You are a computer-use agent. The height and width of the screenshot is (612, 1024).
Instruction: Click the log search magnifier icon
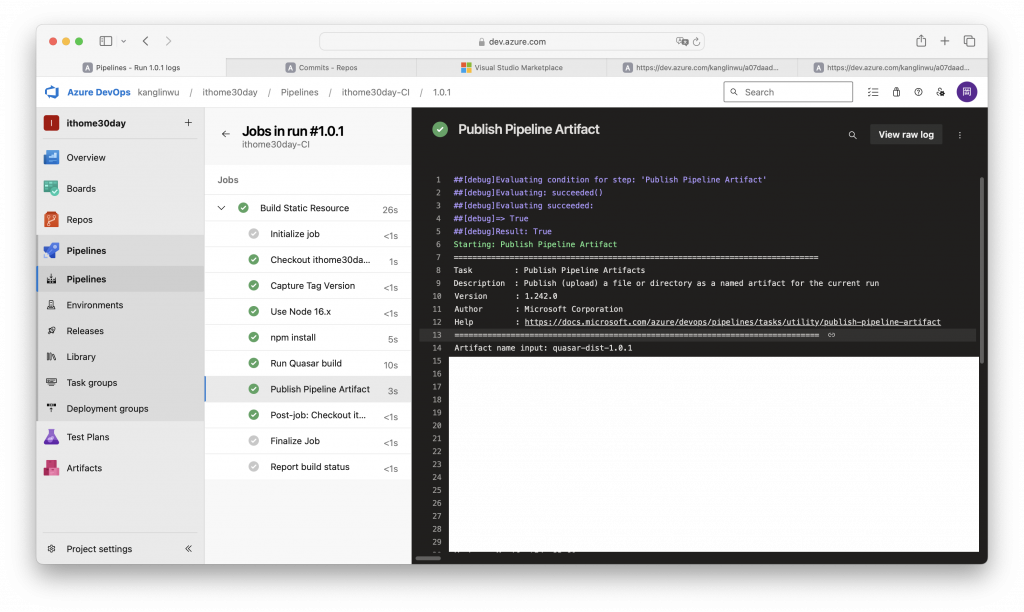(852, 135)
